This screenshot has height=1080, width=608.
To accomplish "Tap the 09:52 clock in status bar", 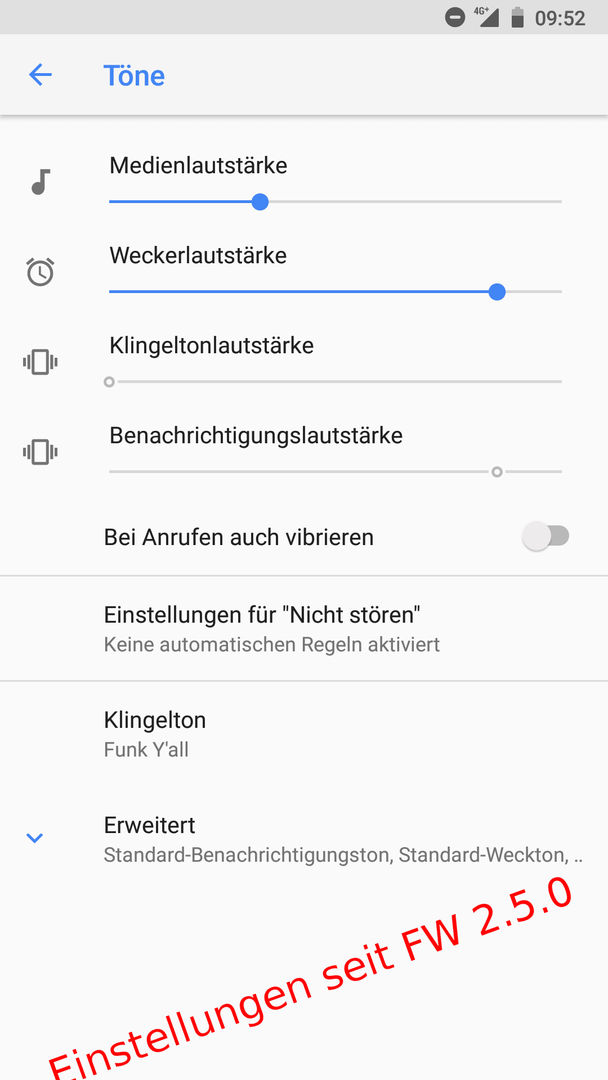I will point(560,18).
